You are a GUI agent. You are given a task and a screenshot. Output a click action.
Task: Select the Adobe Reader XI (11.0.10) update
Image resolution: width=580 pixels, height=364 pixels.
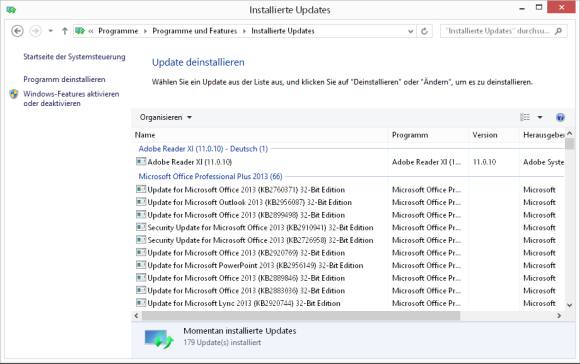pyautogui.click(x=189, y=162)
